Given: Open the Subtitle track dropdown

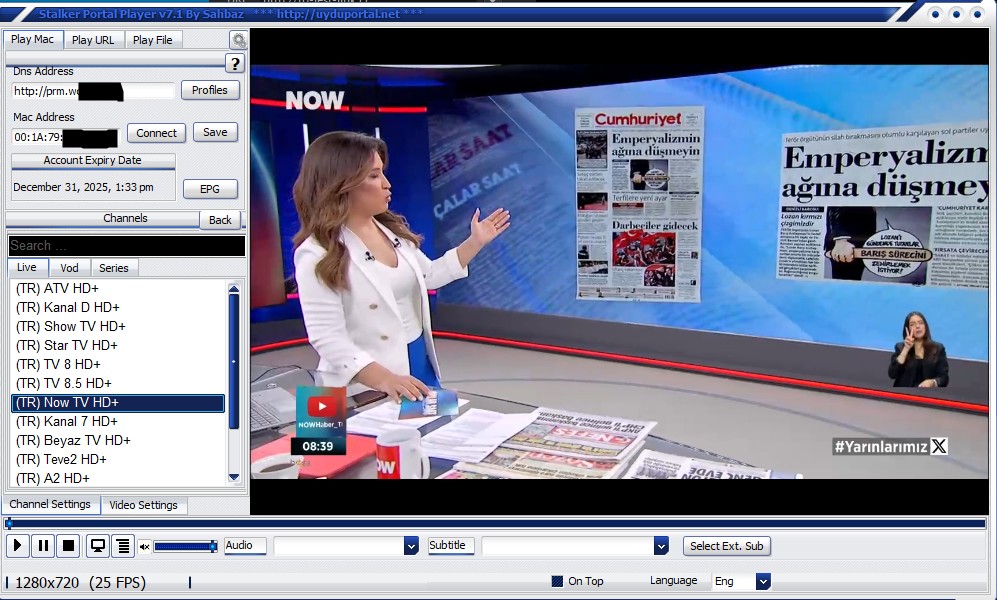Looking at the screenshot, I should tap(661, 546).
